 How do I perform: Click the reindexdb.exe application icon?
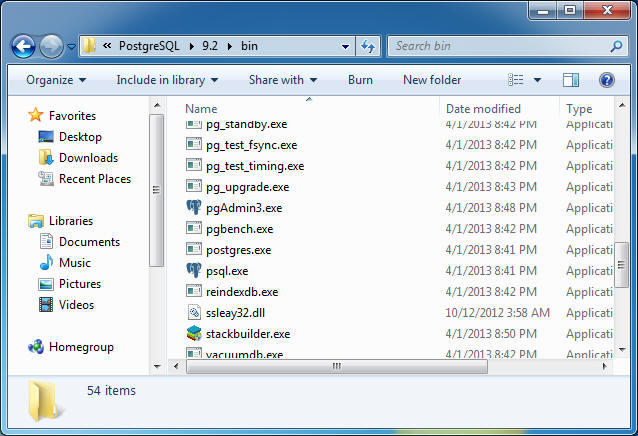[194, 291]
